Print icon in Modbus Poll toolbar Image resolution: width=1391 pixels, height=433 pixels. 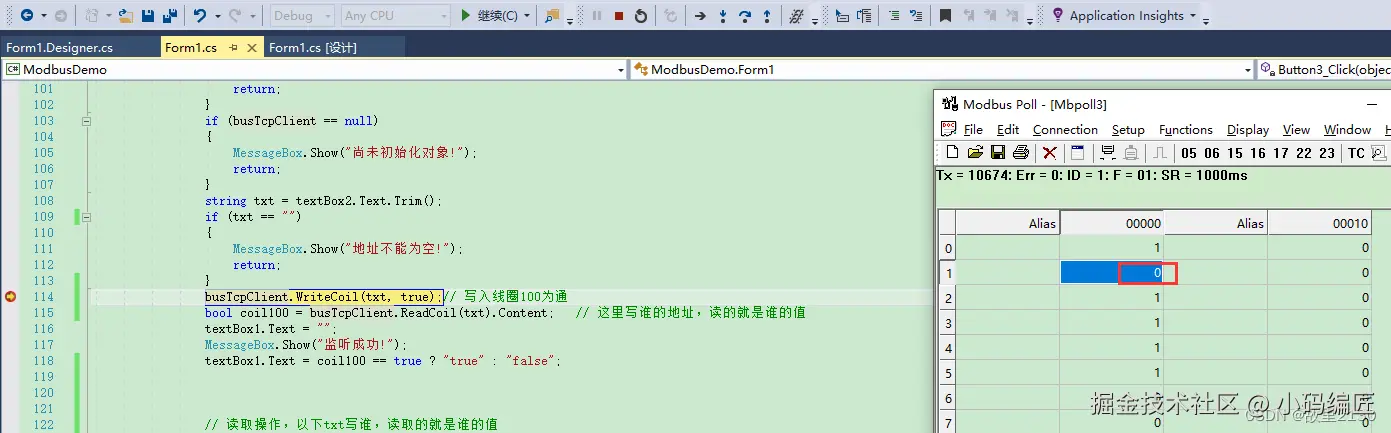coord(1020,153)
